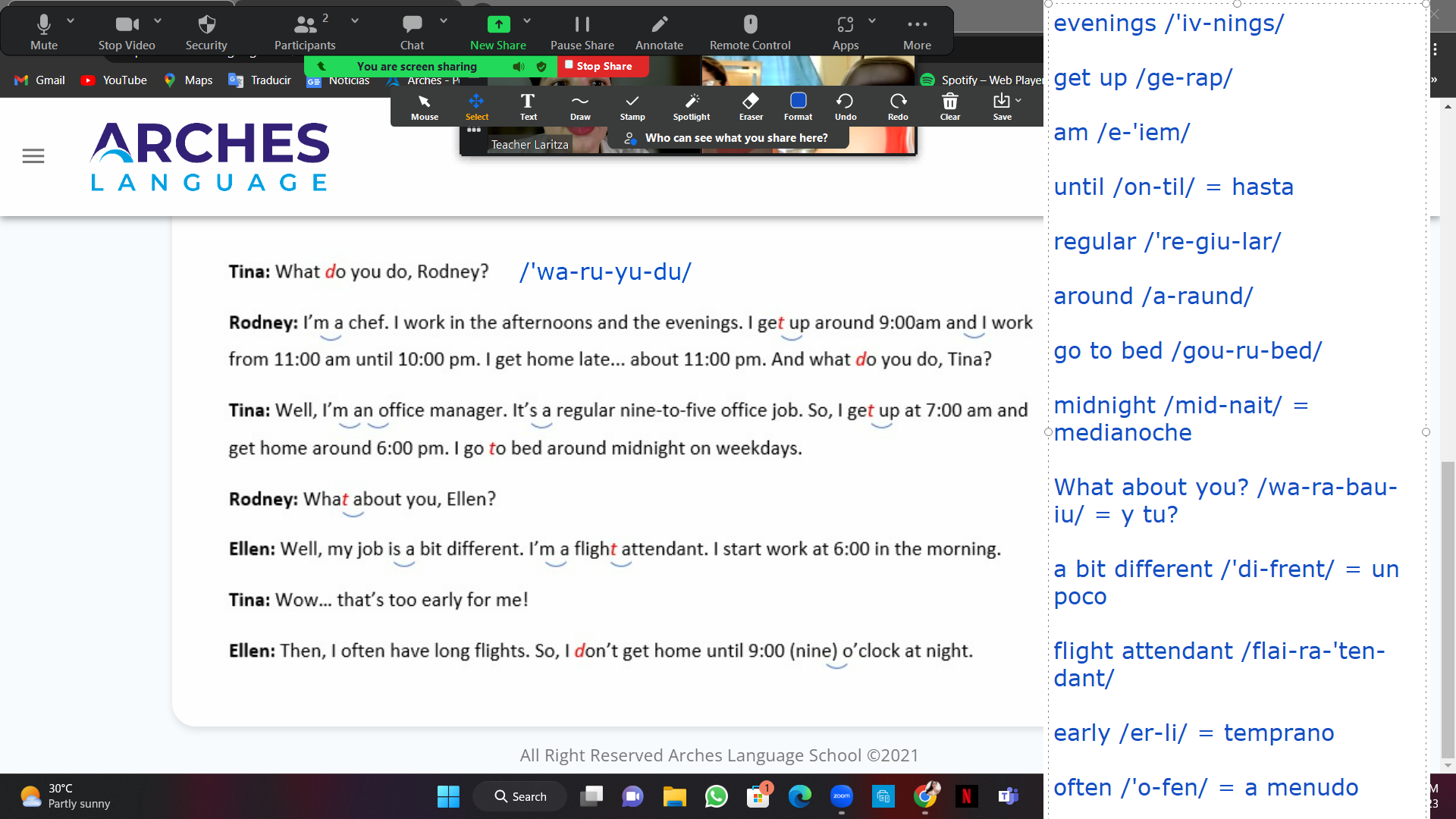Redo the last annotation
Viewport: 1456px width, 819px height.
[898, 107]
